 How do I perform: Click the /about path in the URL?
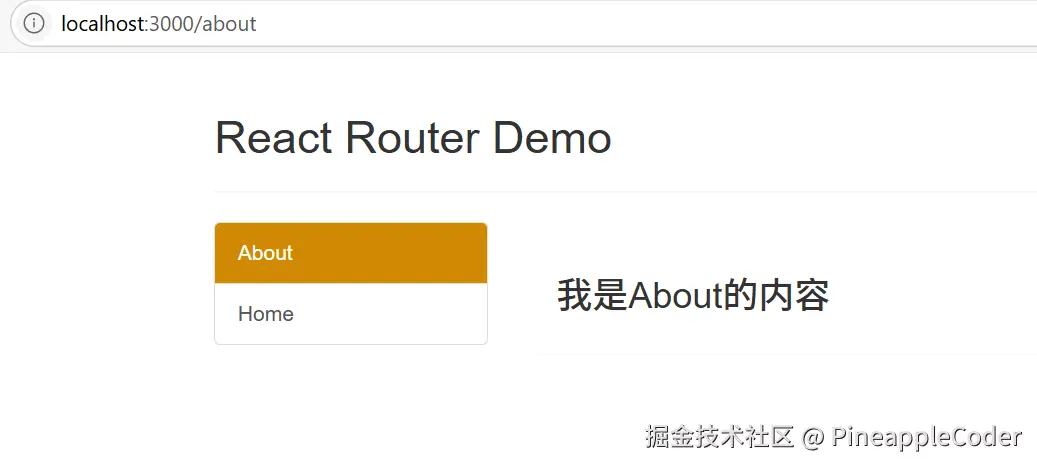(227, 23)
